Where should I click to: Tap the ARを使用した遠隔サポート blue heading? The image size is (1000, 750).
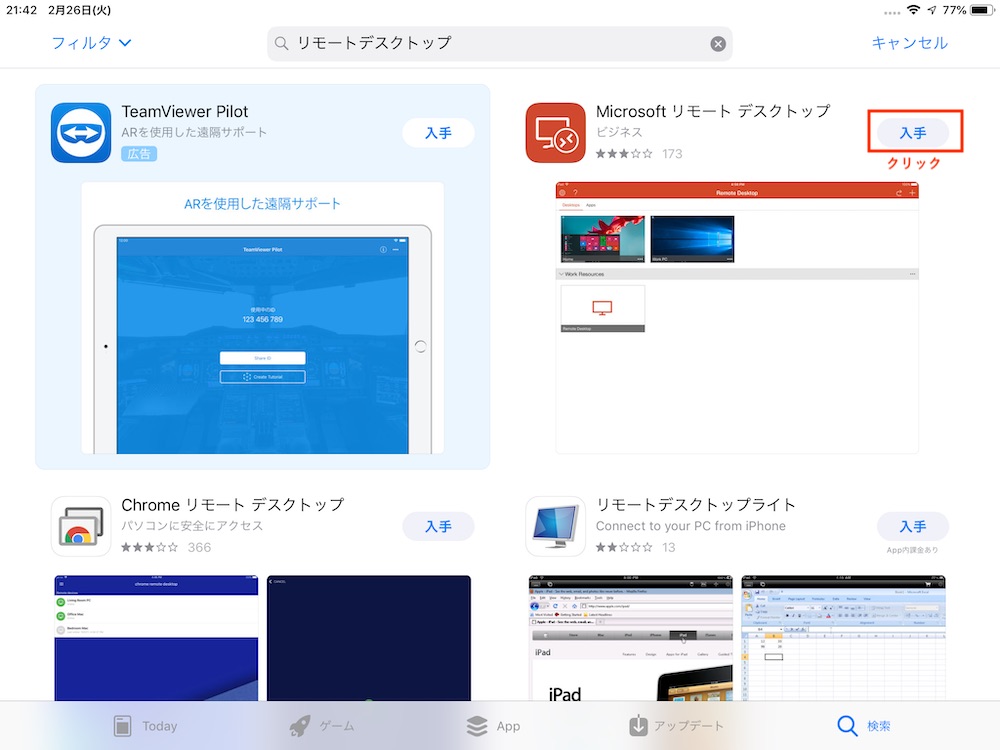(x=262, y=203)
